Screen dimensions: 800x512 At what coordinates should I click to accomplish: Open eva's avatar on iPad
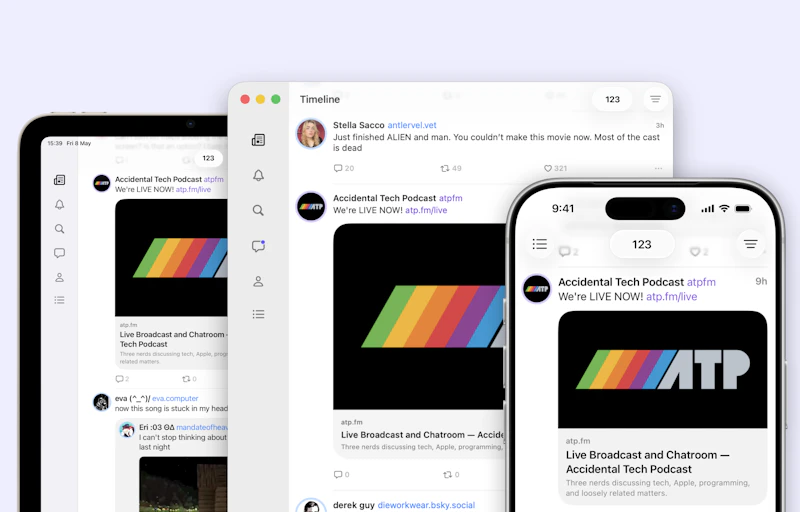pyautogui.click(x=102, y=402)
